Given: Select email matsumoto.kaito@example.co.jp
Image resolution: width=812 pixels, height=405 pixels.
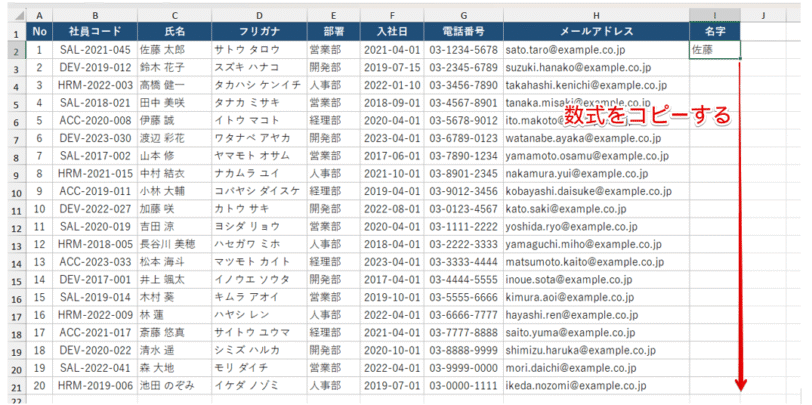Looking at the screenshot, I should pos(596,262).
